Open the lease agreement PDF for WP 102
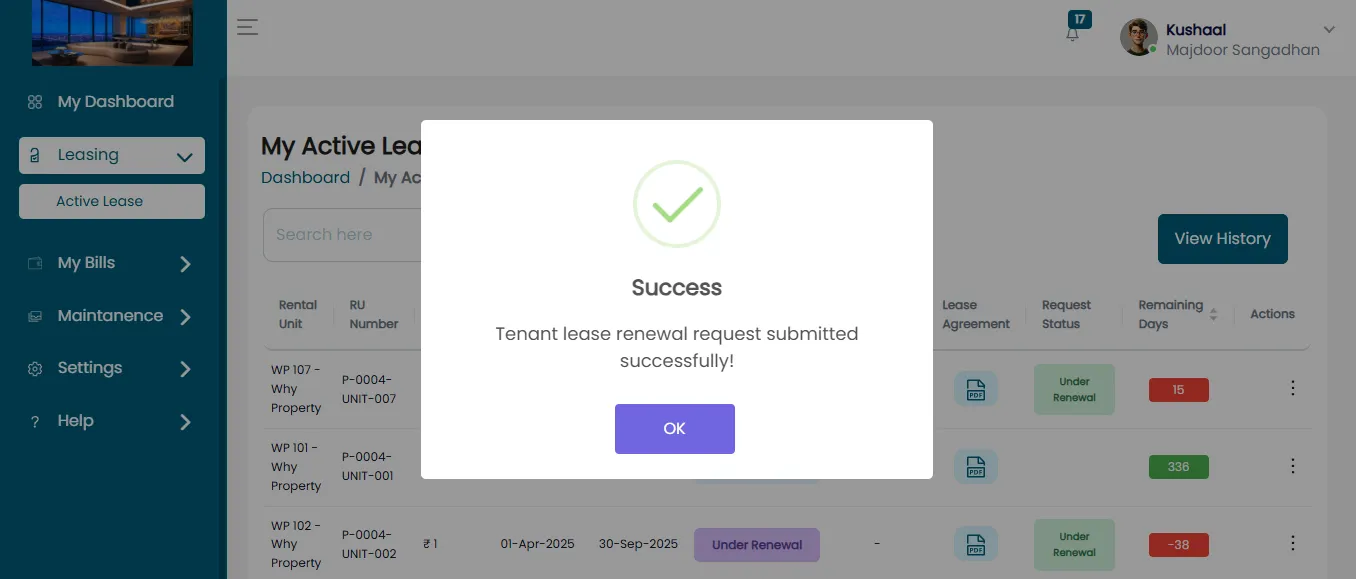1356x579 pixels. tap(975, 544)
